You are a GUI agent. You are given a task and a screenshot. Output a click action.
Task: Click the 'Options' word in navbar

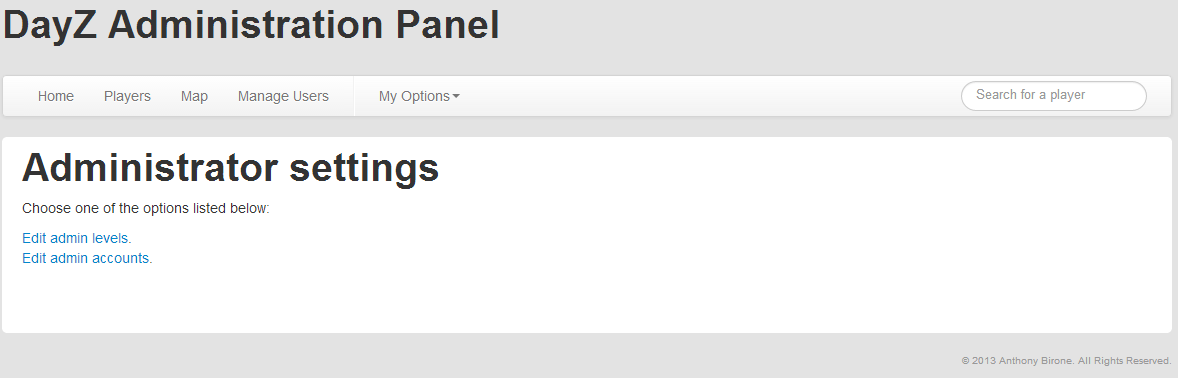click(425, 96)
